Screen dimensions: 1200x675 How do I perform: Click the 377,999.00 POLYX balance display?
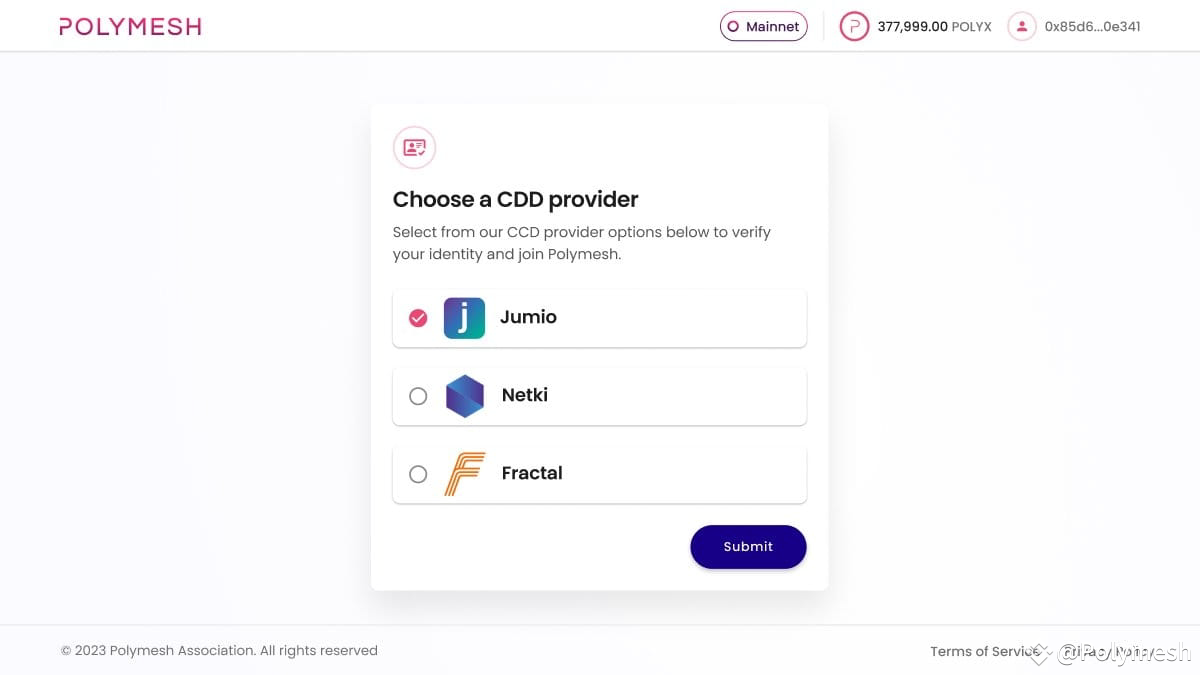[x=934, y=26]
